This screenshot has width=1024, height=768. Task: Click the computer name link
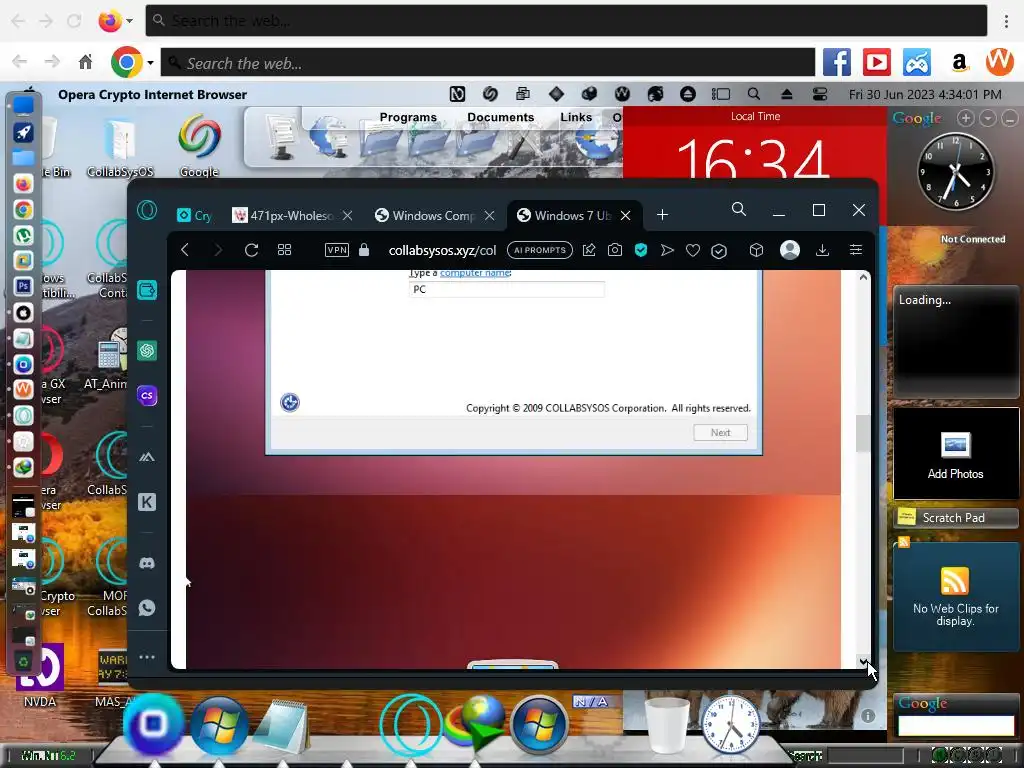click(475, 273)
